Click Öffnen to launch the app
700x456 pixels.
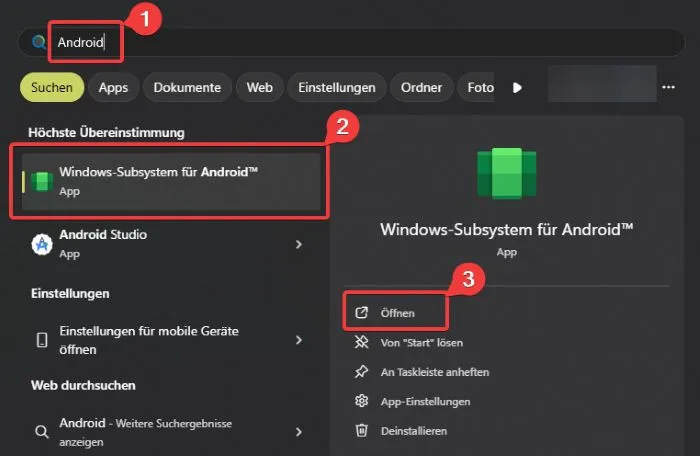click(x=396, y=313)
